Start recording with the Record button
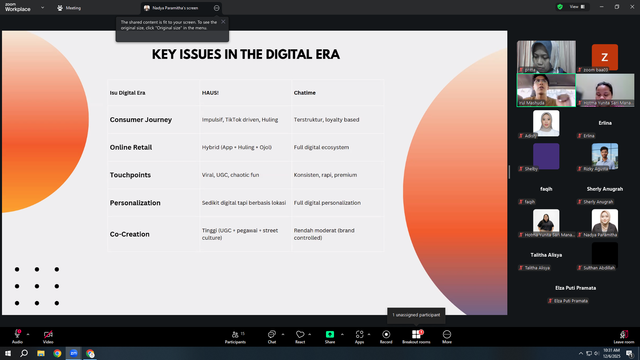The width and height of the screenshot is (640, 360). tap(386, 337)
